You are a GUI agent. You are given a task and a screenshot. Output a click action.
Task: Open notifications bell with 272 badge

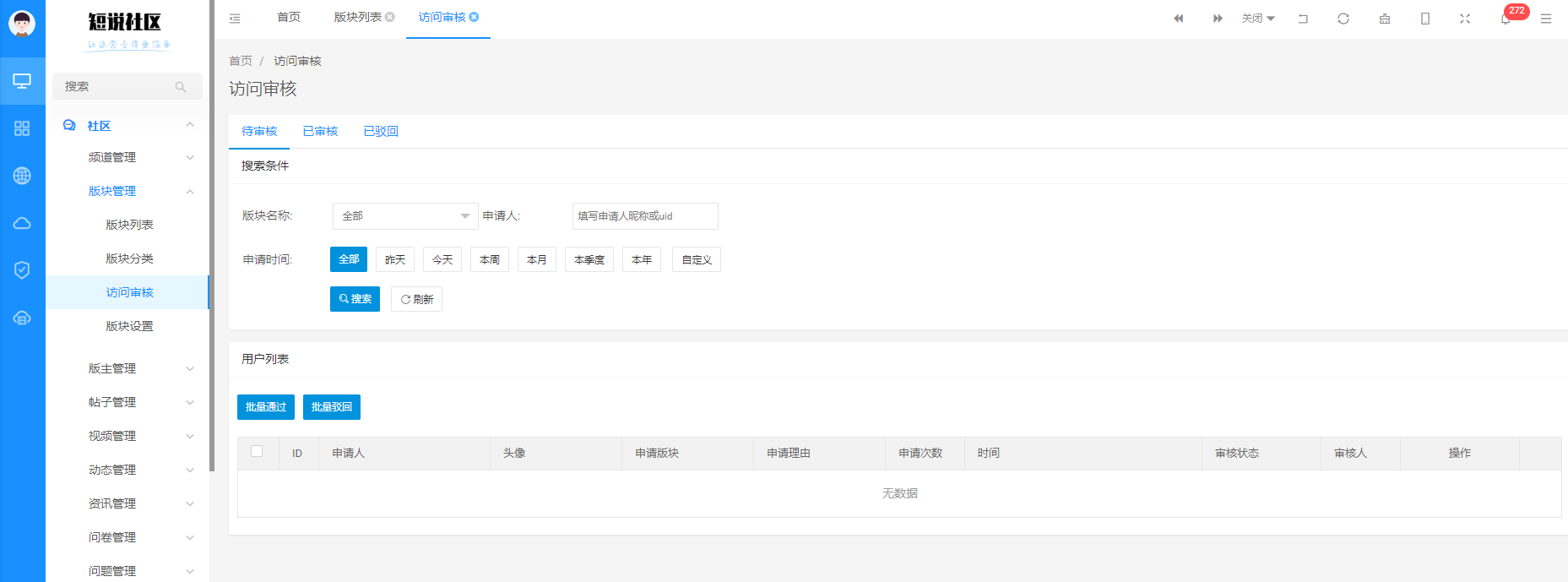(1506, 18)
